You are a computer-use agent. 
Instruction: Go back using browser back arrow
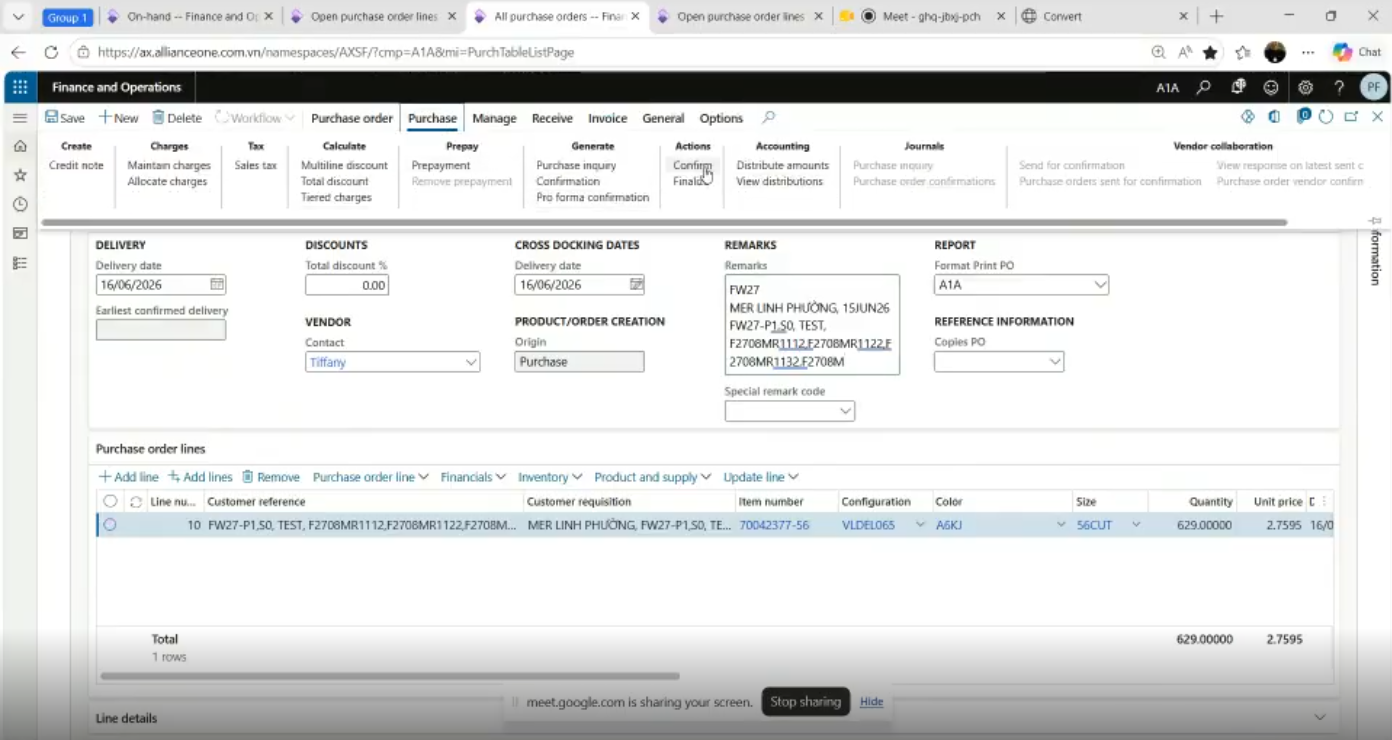pyautogui.click(x=18, y=52)
